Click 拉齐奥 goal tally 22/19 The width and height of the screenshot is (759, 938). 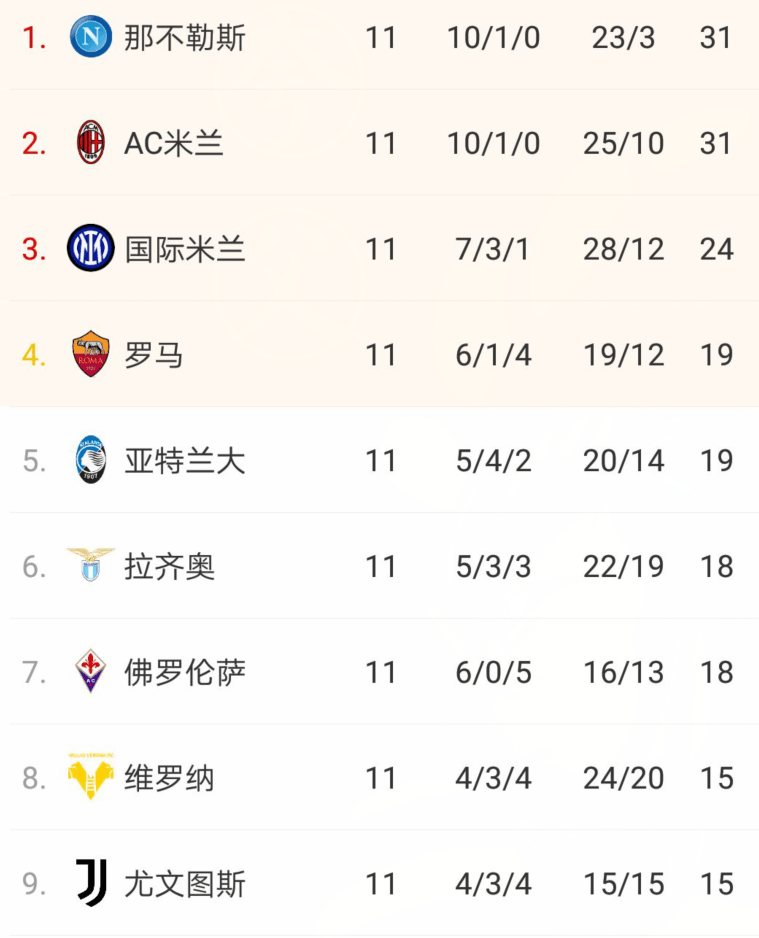click(623, 567)
